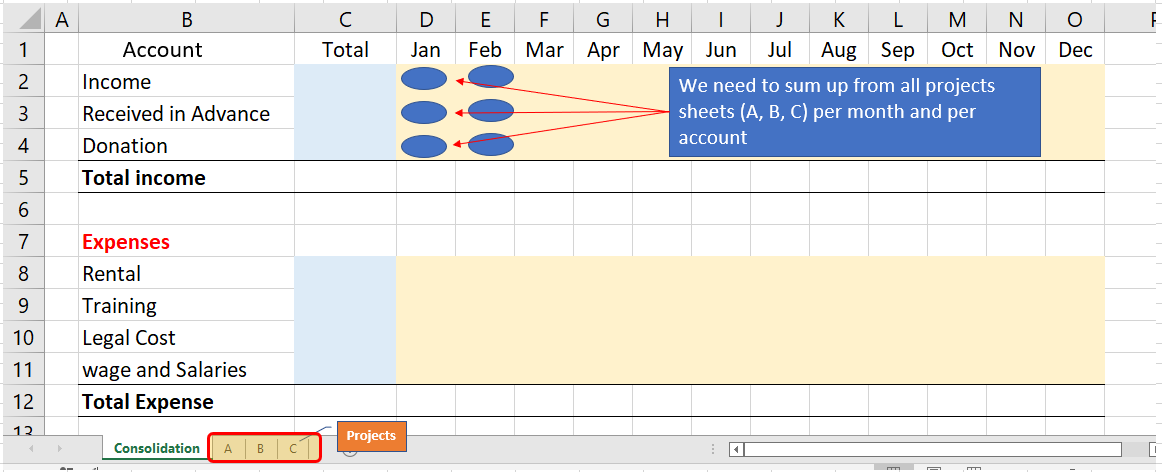Screen dimensions: 1162x472
Task: Click the orange Projects callout label
Action: coord(371,436)
